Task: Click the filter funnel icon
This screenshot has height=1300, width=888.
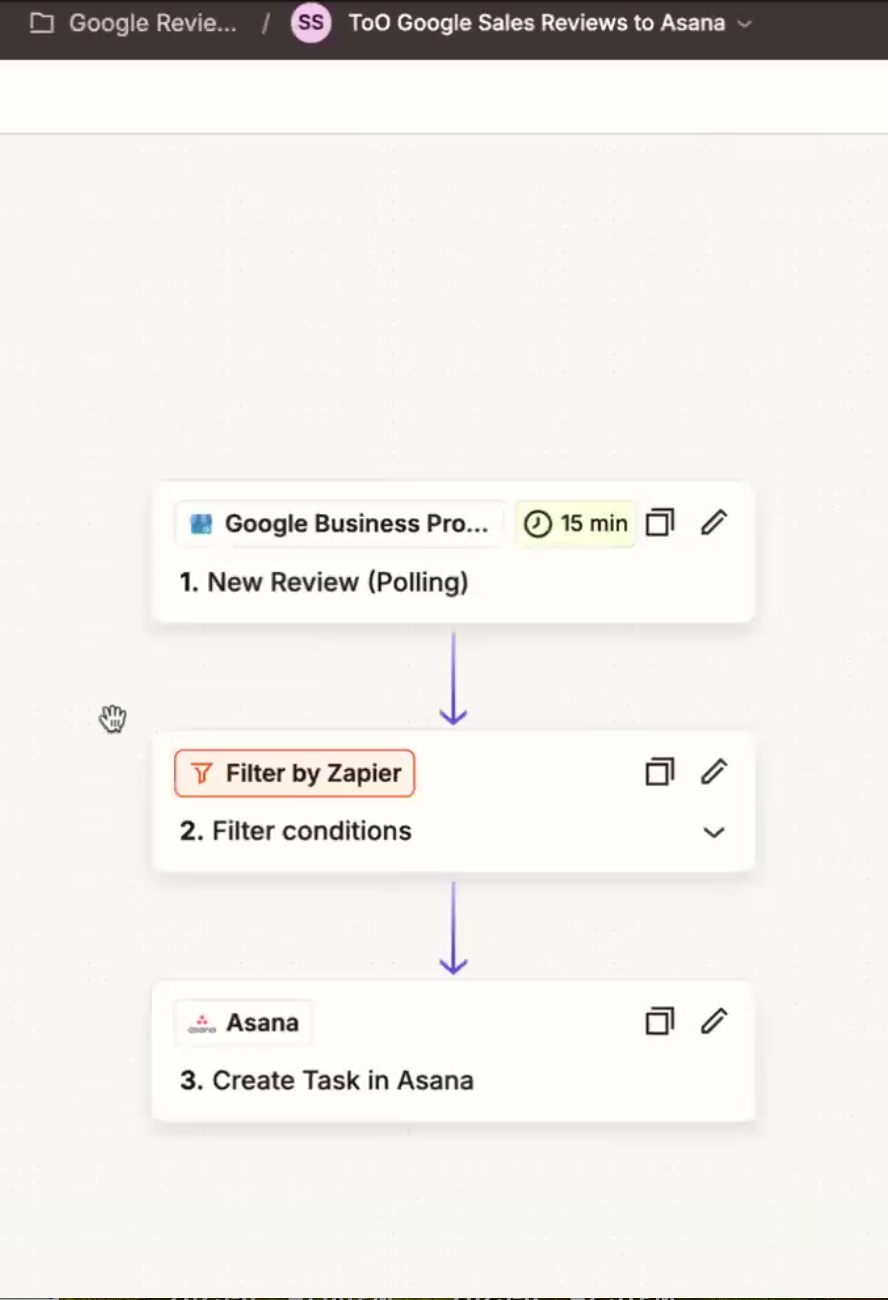Action: (x=202, y=773)
